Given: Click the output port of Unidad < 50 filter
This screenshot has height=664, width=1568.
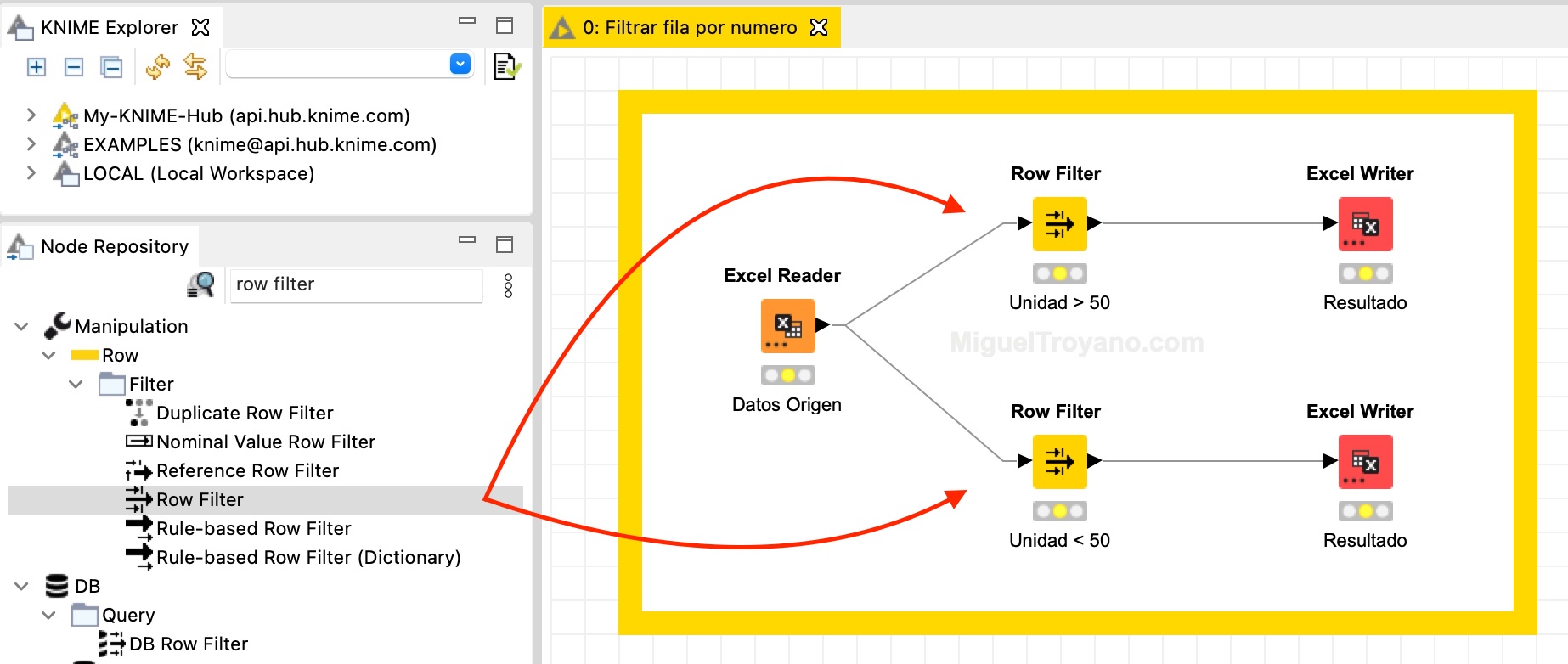Looking at the screenshot, I should 1094,461.
